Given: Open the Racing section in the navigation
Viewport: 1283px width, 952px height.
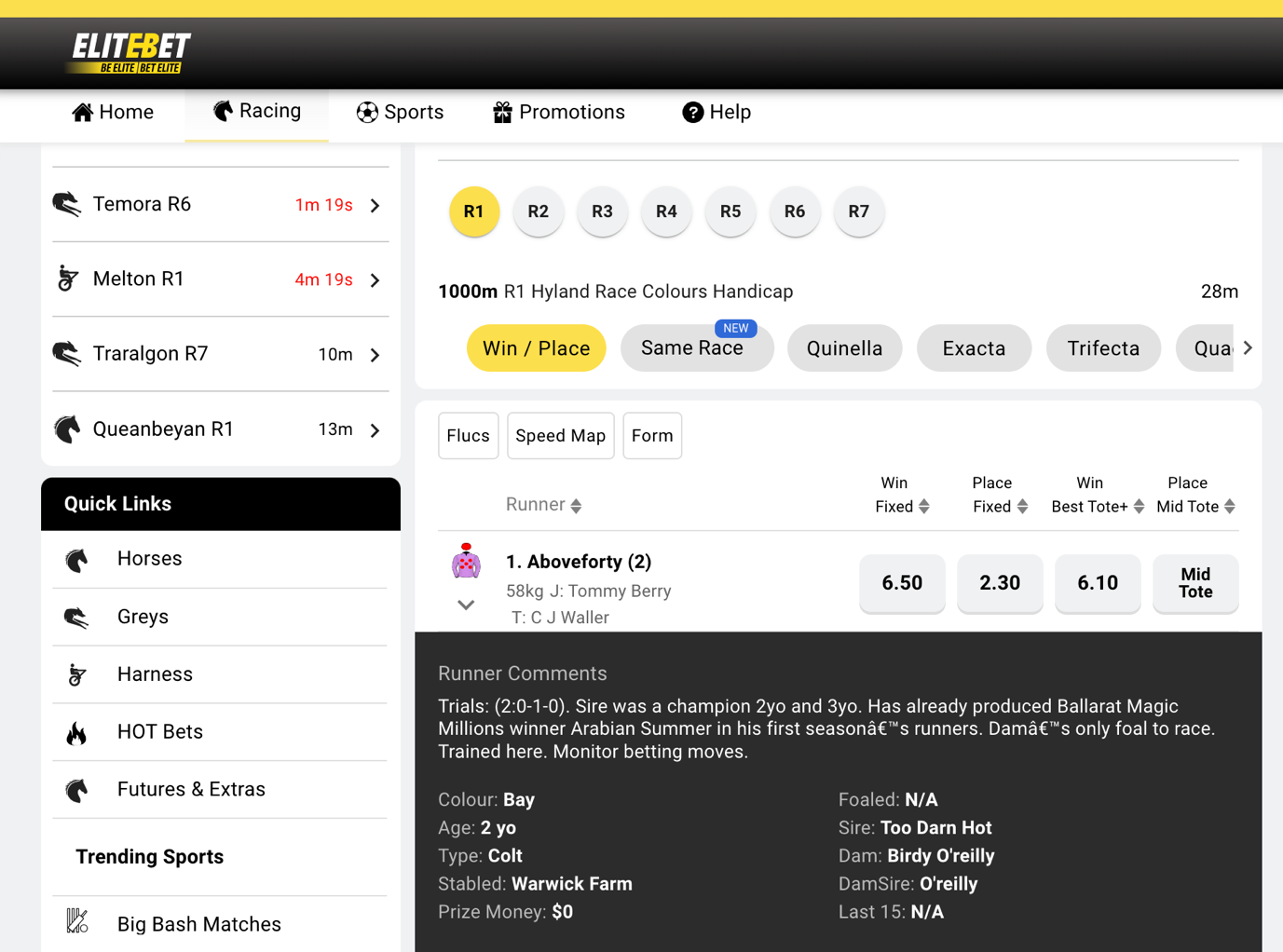Looking at the screenshot, I should [x=256, y=111].
